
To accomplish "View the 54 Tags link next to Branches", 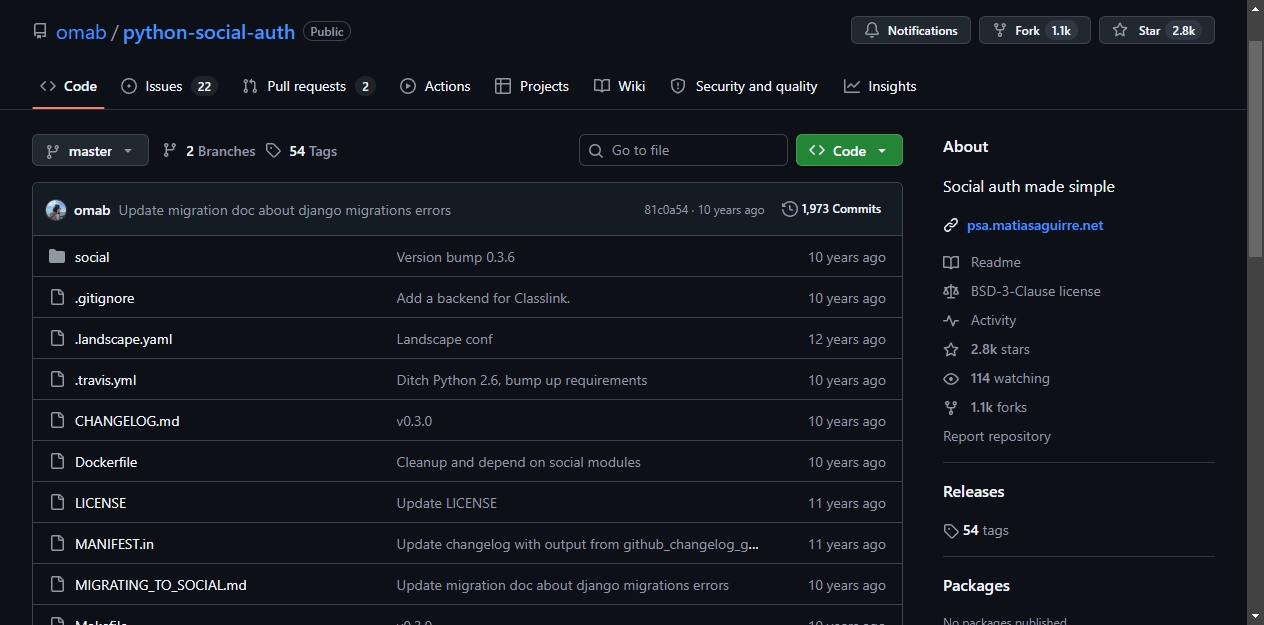I will click(x=302, y=151).
